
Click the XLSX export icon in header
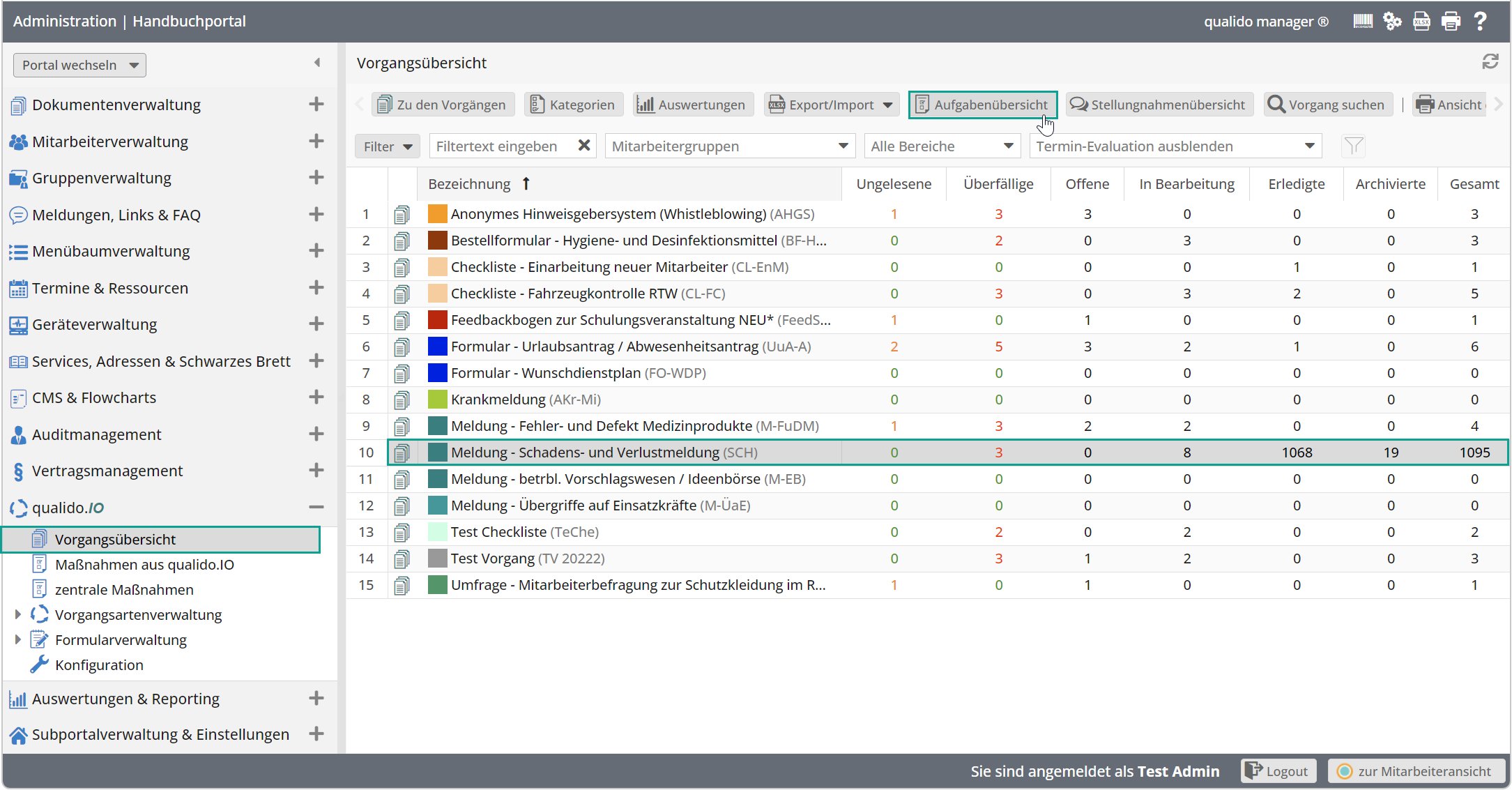tap(1421, 21)
